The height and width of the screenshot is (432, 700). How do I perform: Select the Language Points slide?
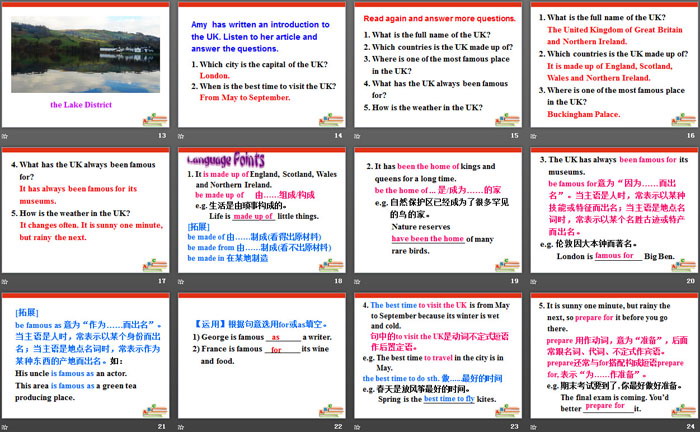coord(260,210)
